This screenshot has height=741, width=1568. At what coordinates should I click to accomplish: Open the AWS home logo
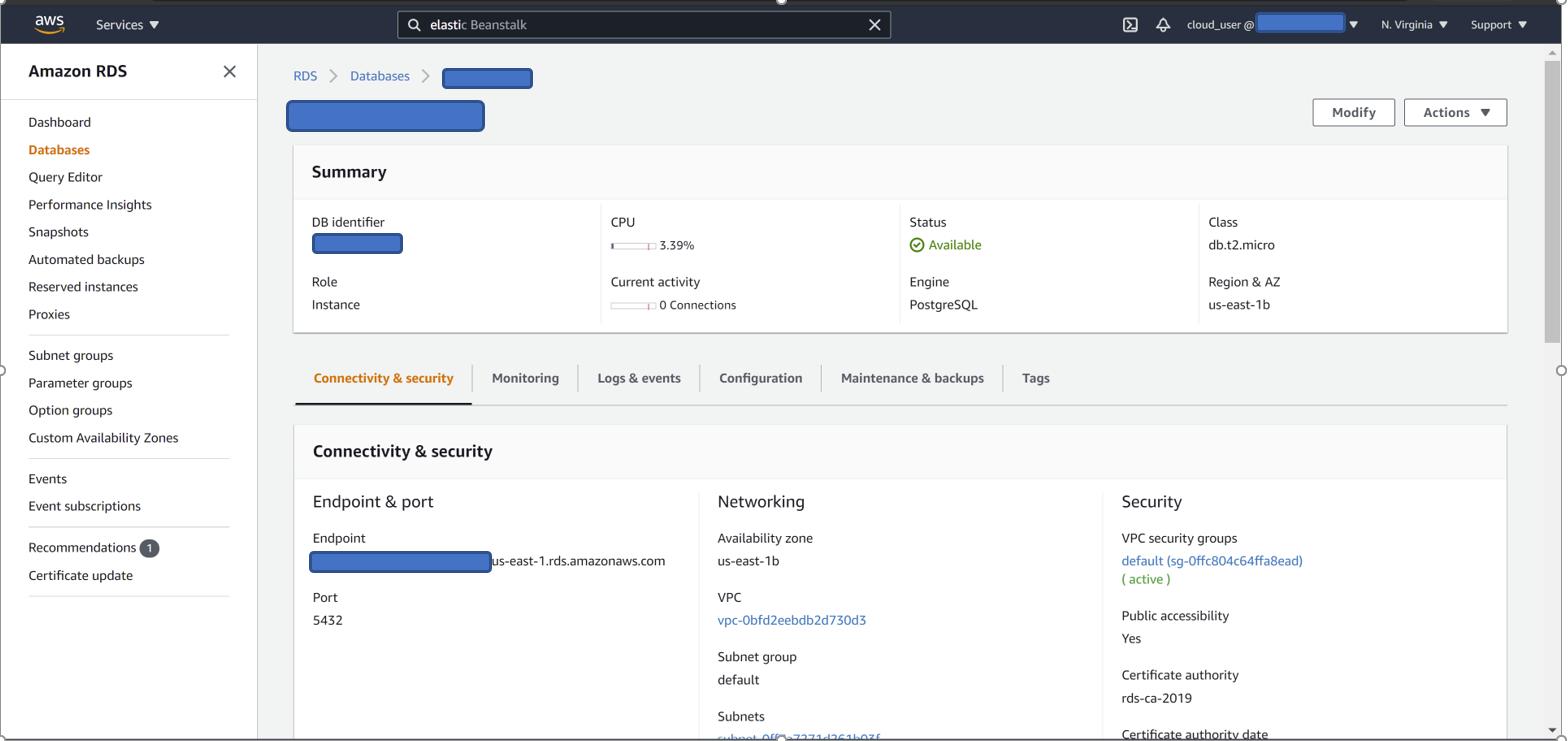[49, 24]
